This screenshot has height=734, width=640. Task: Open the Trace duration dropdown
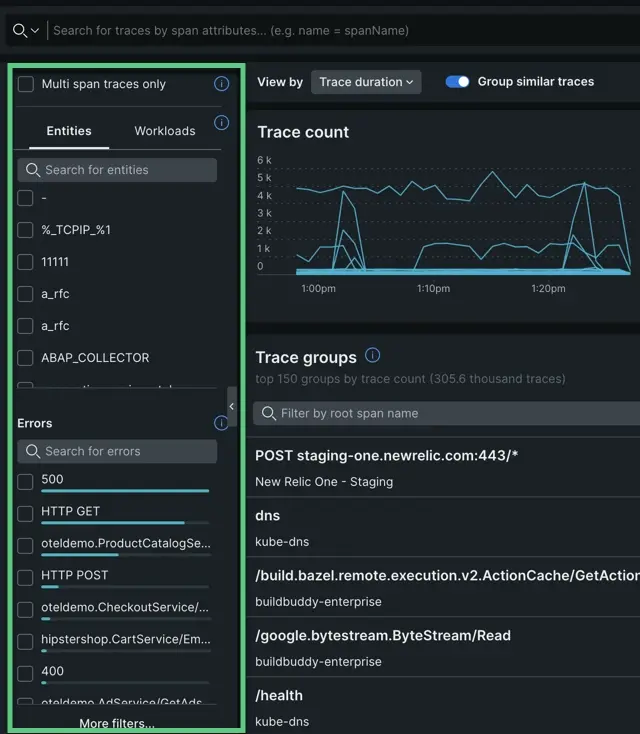pos(366,82)
